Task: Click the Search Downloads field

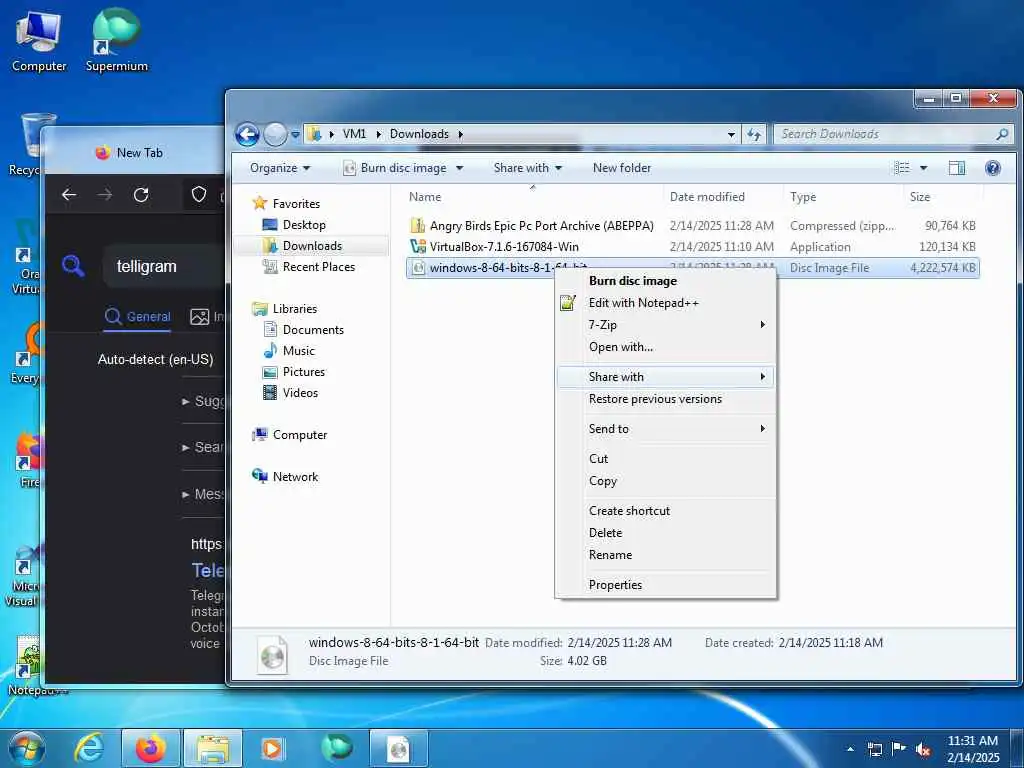Action: [x=893, y=134]
